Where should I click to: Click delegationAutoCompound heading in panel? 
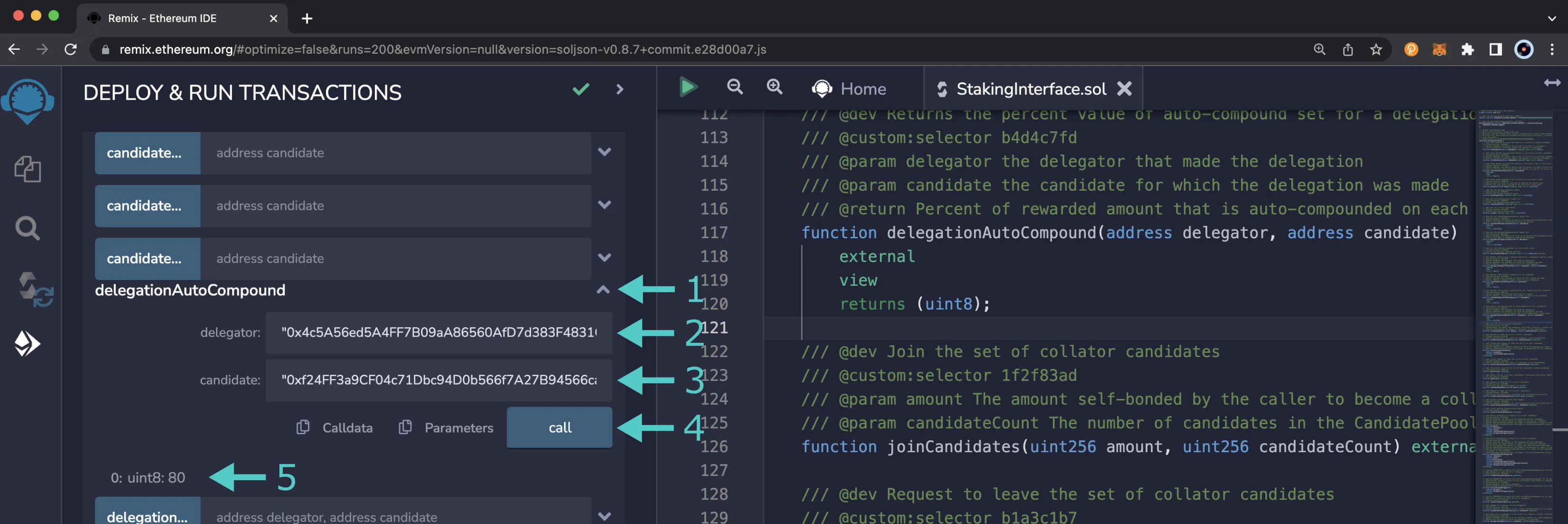pos(190,290)
